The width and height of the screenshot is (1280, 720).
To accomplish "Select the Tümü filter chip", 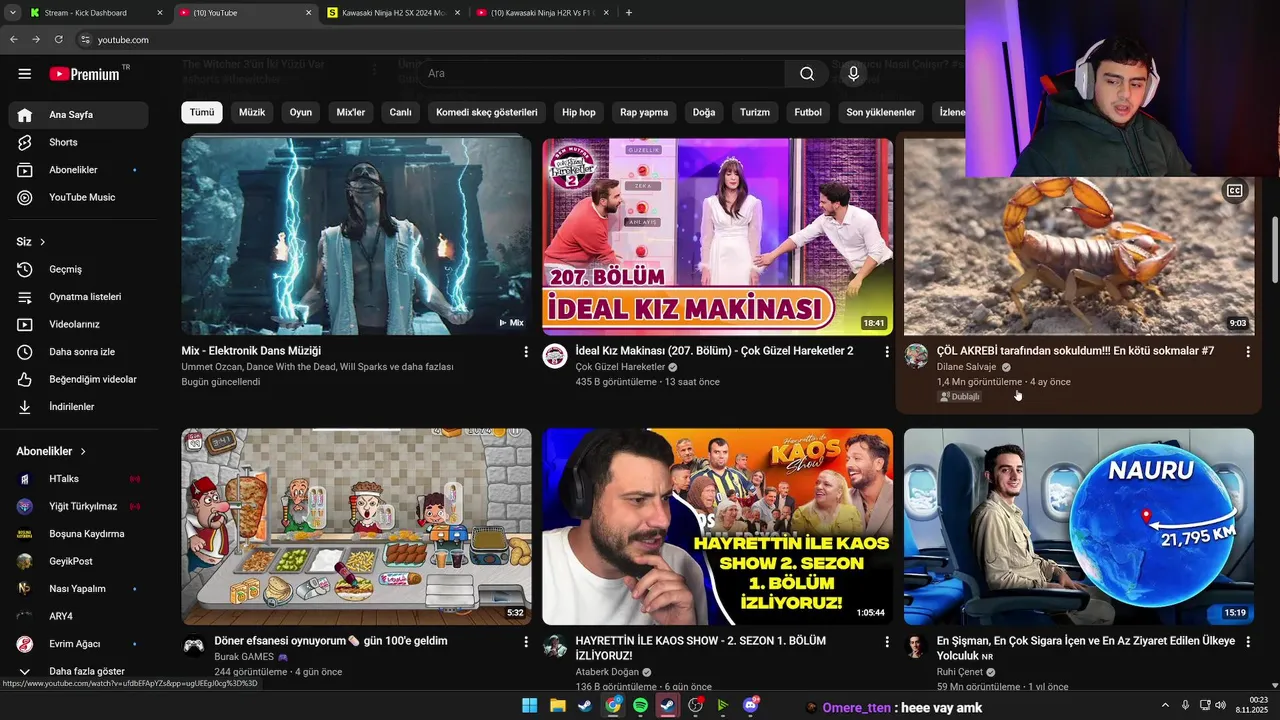I will point(202,112).
